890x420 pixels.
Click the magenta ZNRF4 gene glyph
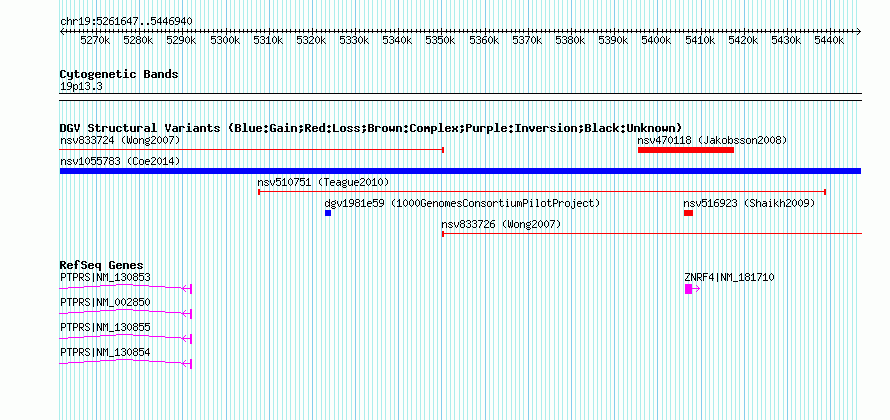(692, 289)
